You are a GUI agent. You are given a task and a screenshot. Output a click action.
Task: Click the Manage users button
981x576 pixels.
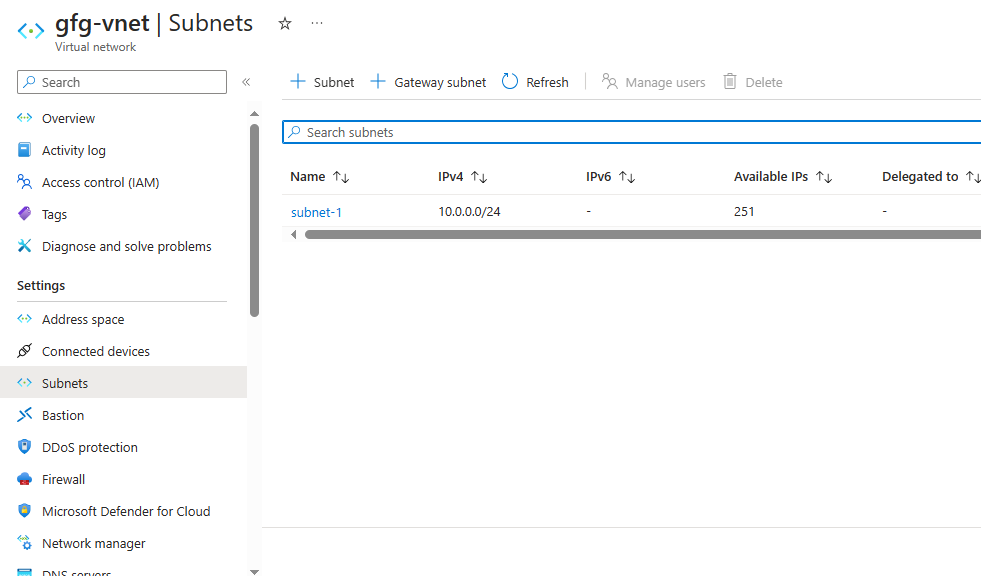point(653,82)
